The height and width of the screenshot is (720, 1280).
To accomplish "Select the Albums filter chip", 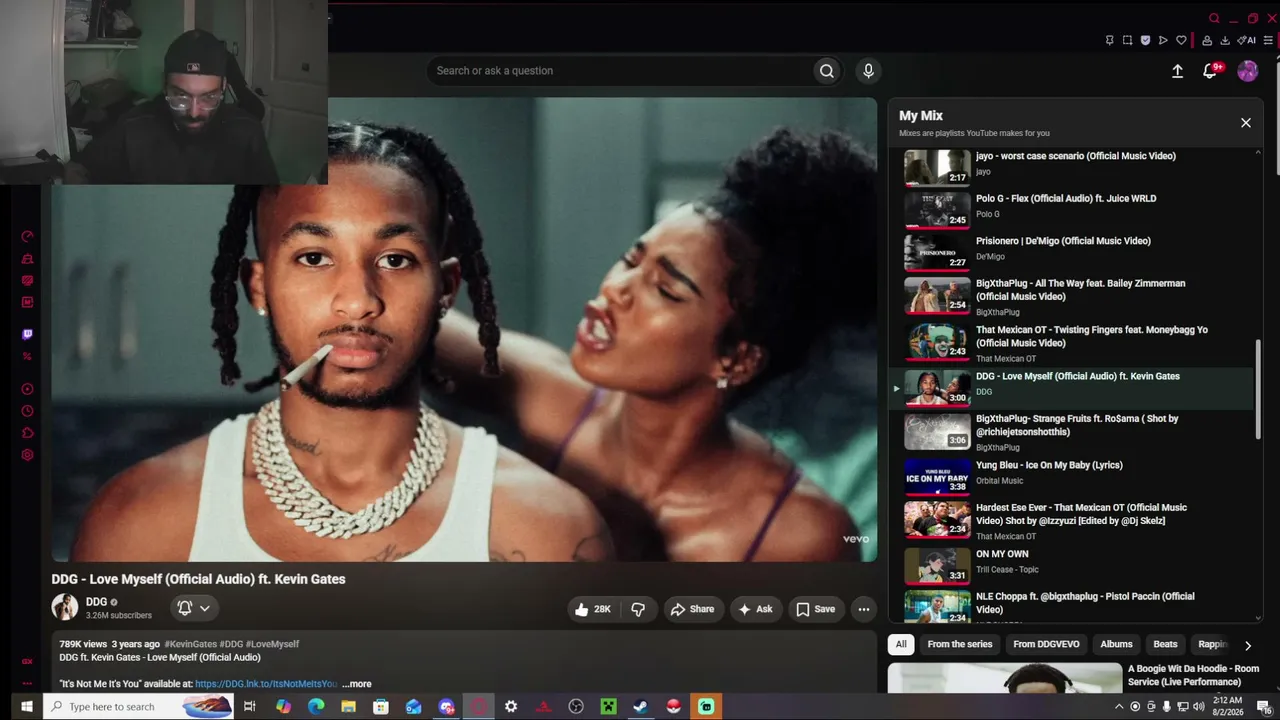I will click(1116, 644).
